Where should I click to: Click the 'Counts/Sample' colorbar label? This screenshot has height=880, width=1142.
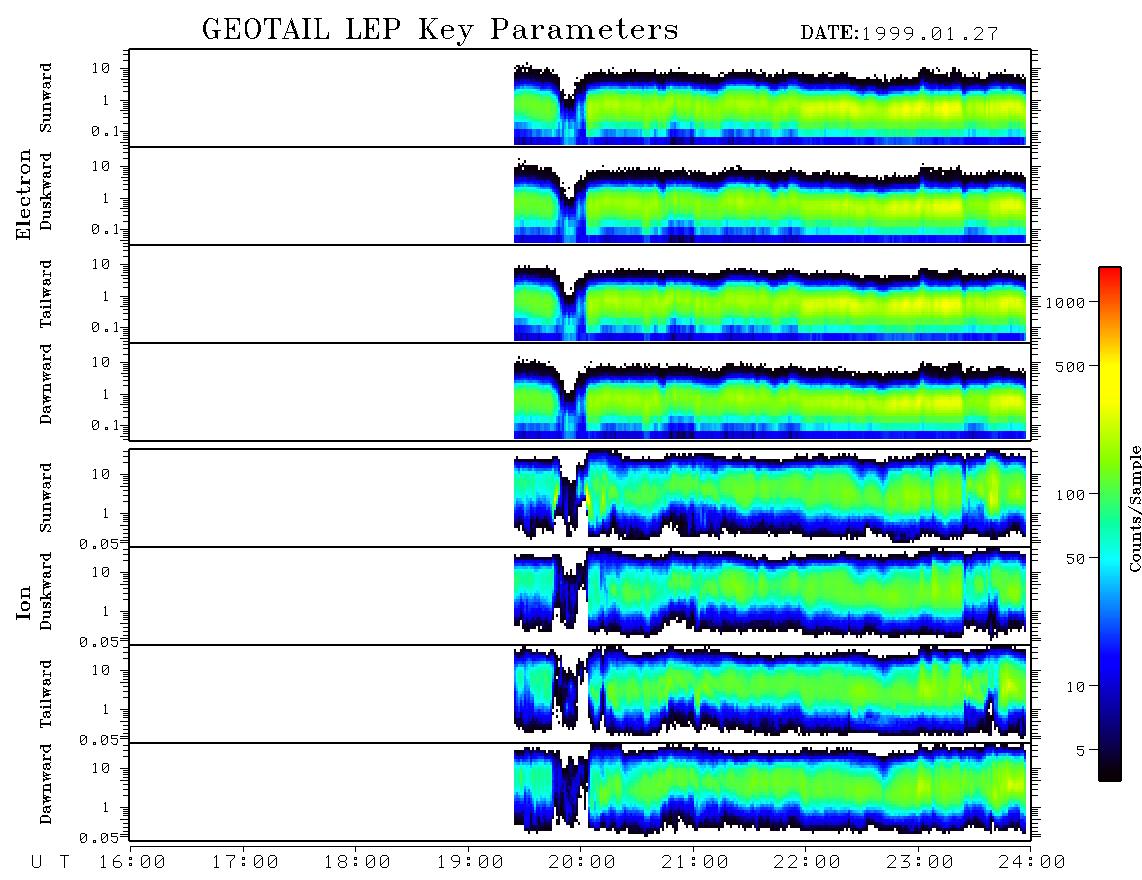[1134, 509]
